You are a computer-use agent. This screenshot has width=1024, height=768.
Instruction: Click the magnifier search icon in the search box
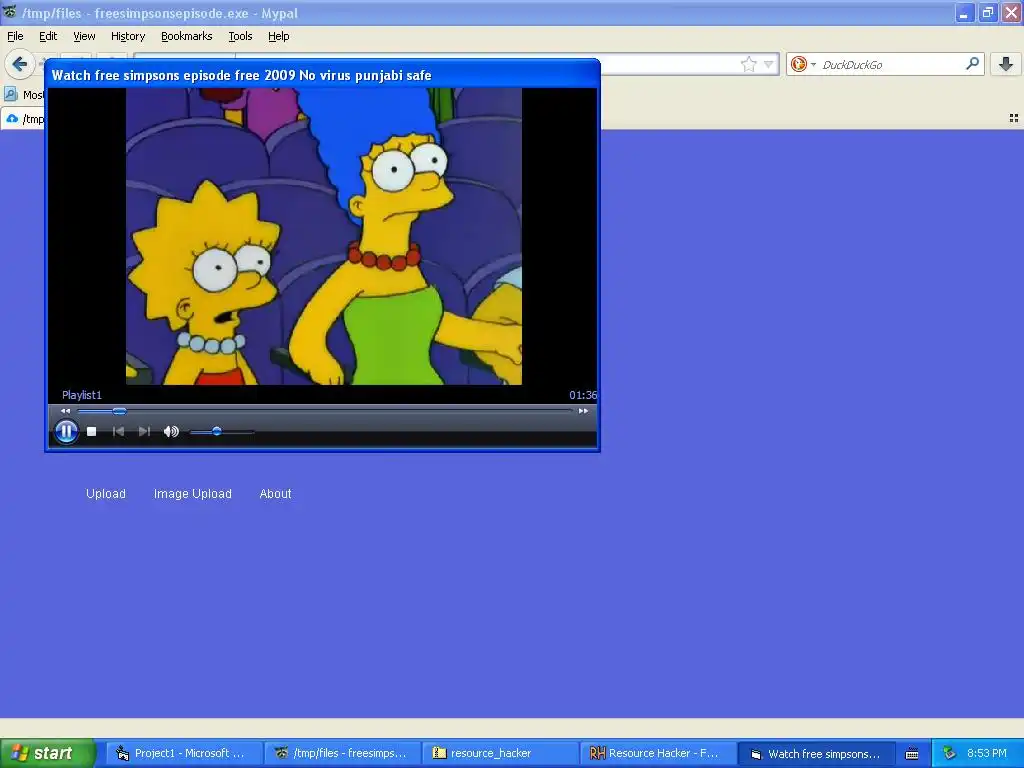click(972, 64)
